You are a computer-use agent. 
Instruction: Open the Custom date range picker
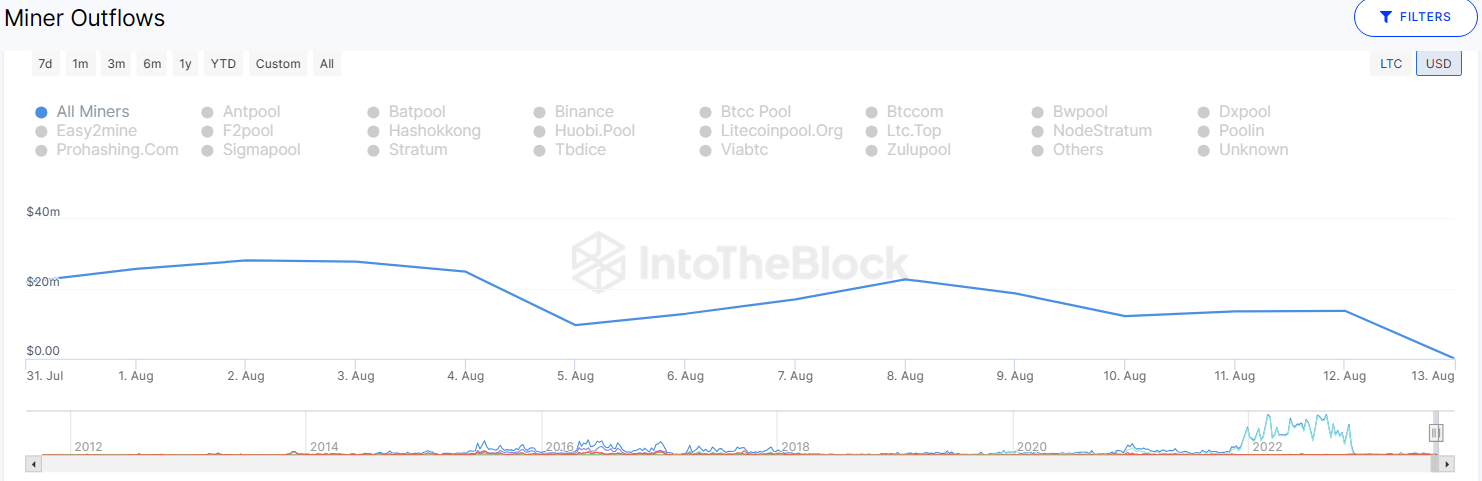tap(278, 64)
